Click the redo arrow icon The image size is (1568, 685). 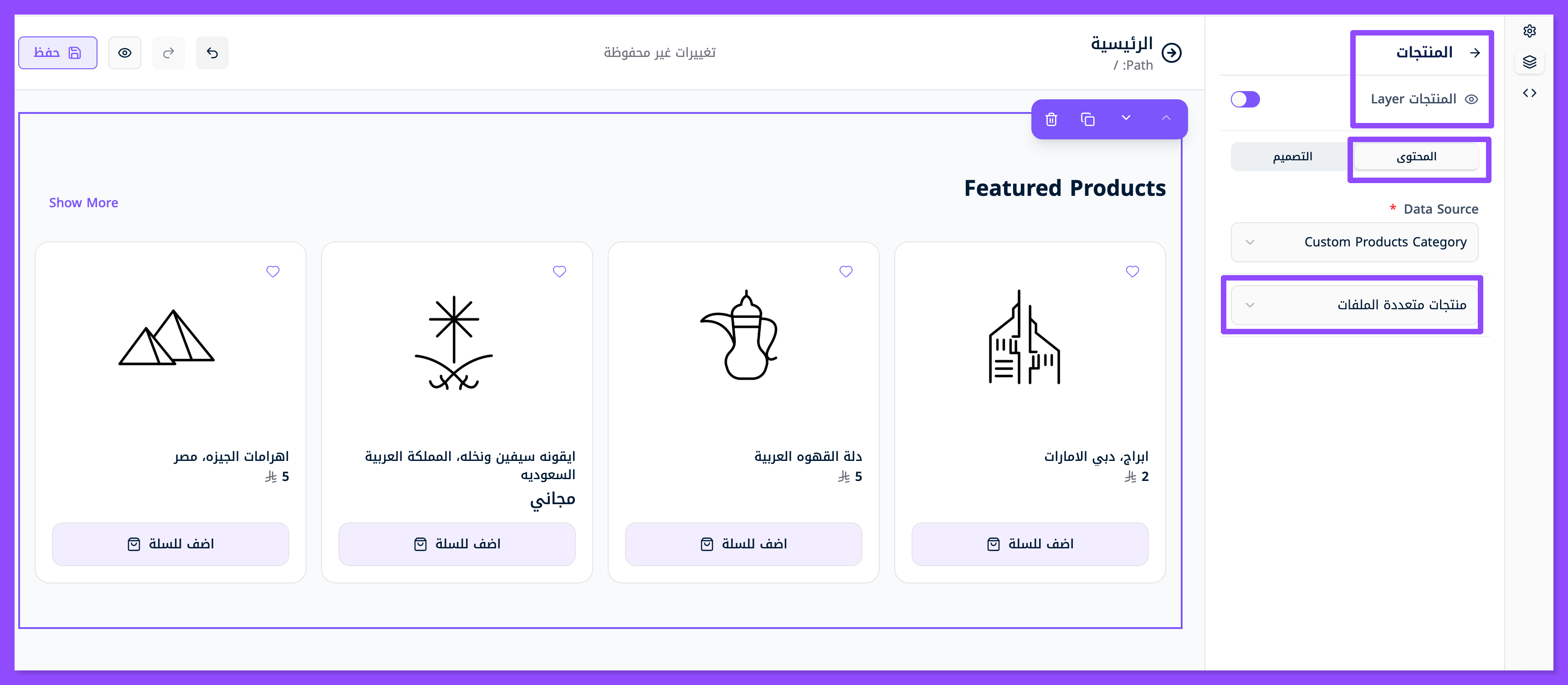169,53
